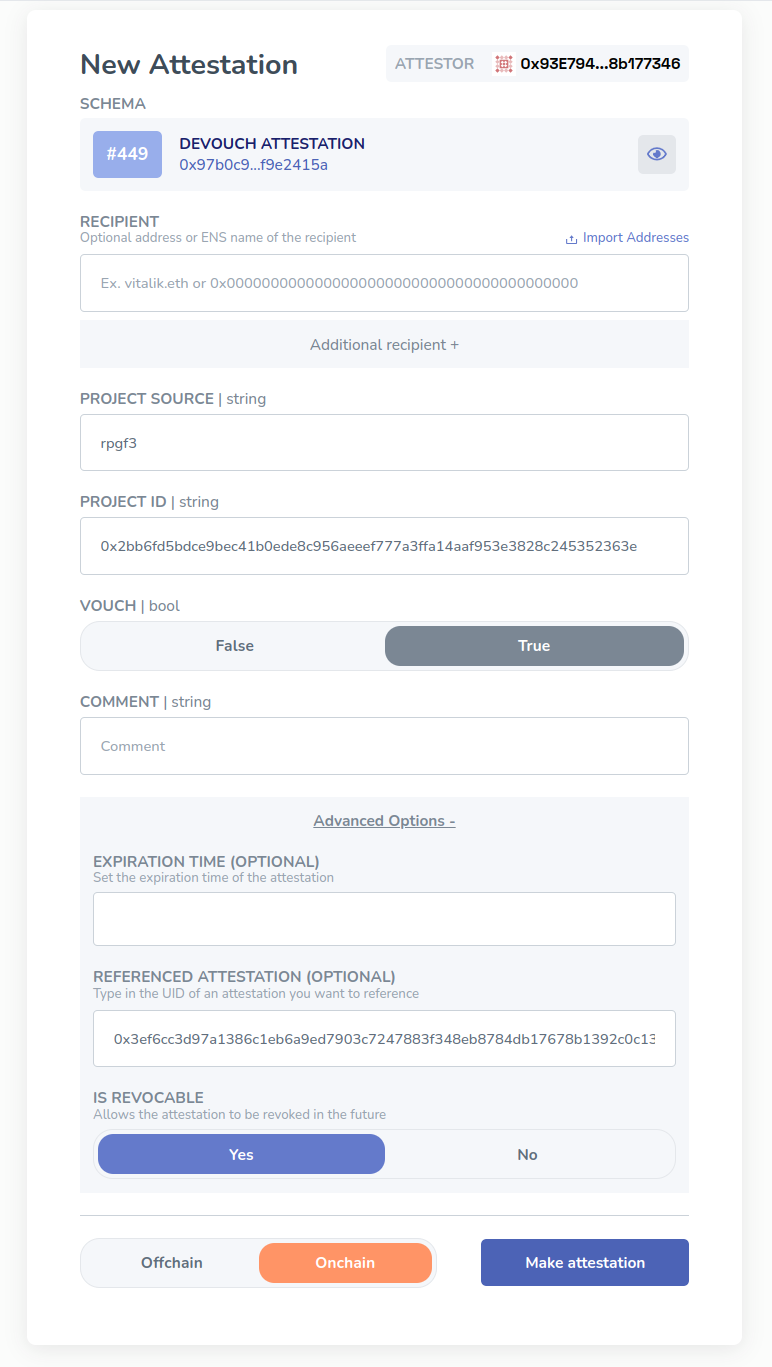The image size is (772, 1367).
Task: Select the #449 schema badge
Action: [127, 154]
